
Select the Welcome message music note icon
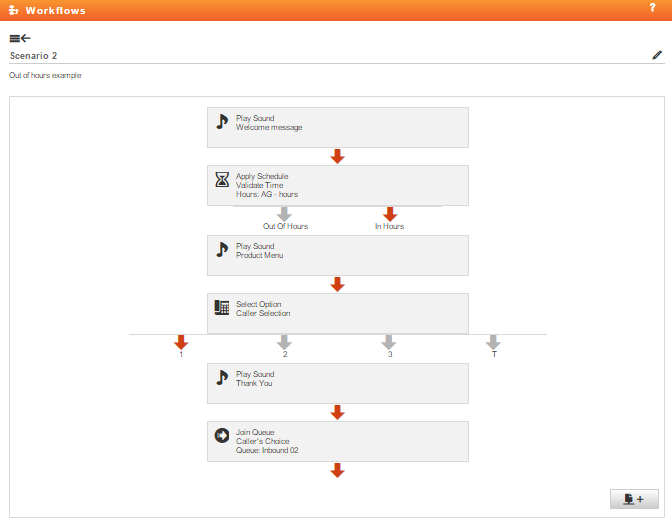pyautogui.click(x=222, y=122)
